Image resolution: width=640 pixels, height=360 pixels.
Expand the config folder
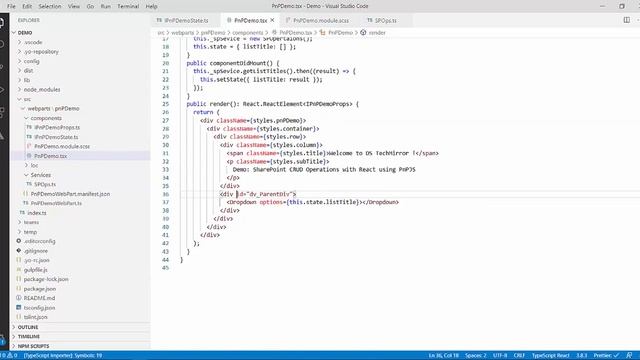[31, 61]
